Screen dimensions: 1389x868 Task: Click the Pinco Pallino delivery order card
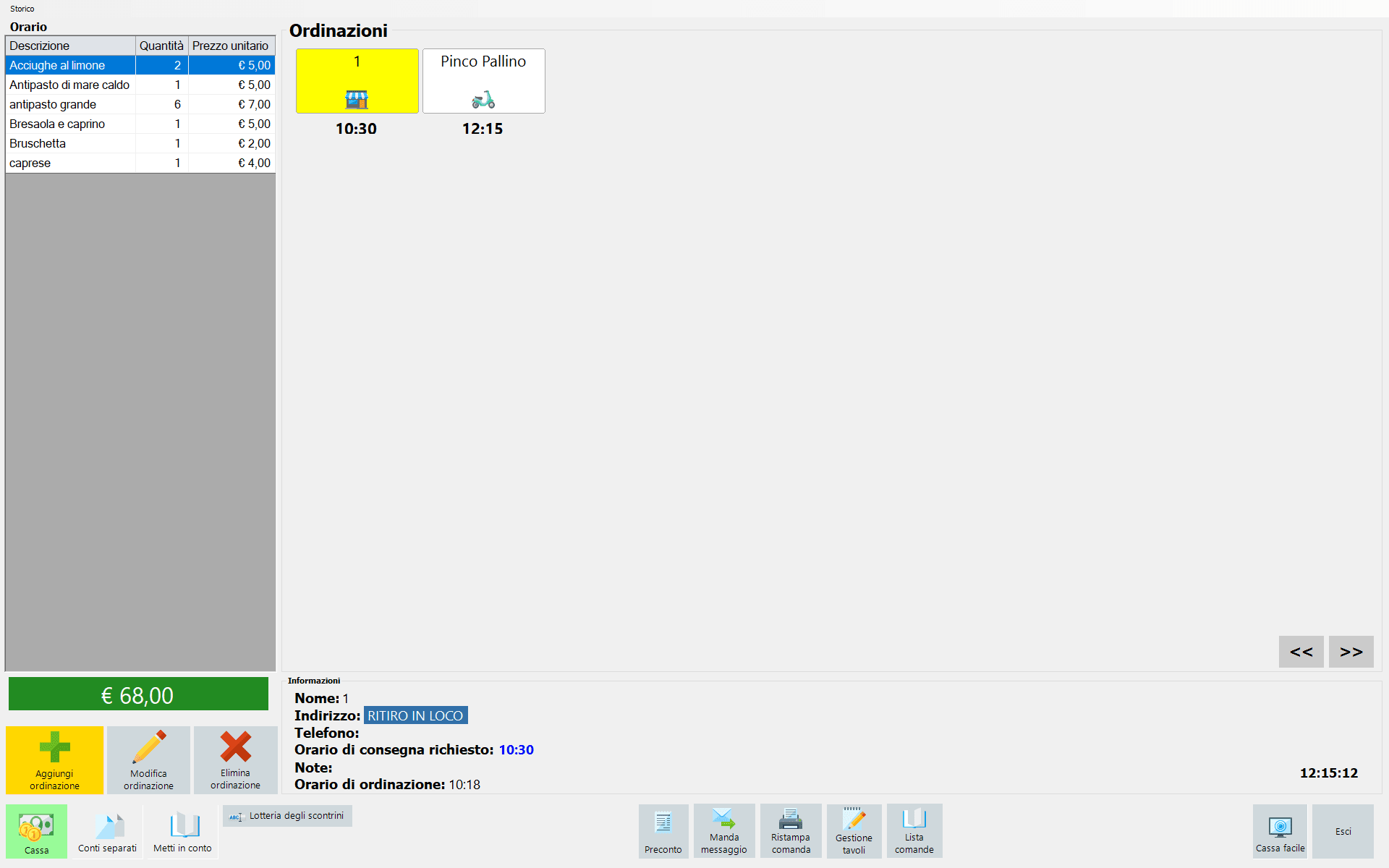[x=483, y=82]
